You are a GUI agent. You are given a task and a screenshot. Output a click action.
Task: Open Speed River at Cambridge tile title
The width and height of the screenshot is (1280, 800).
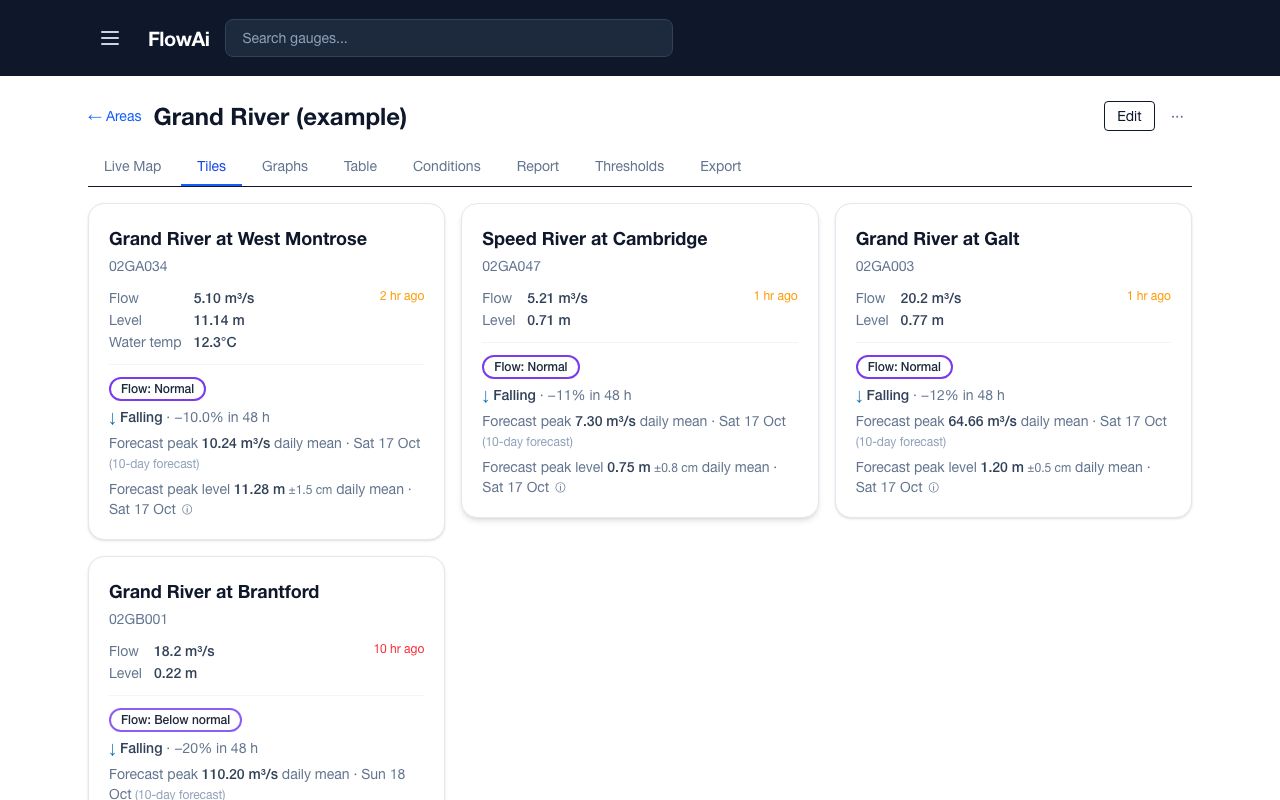click(x=595, y=239)
